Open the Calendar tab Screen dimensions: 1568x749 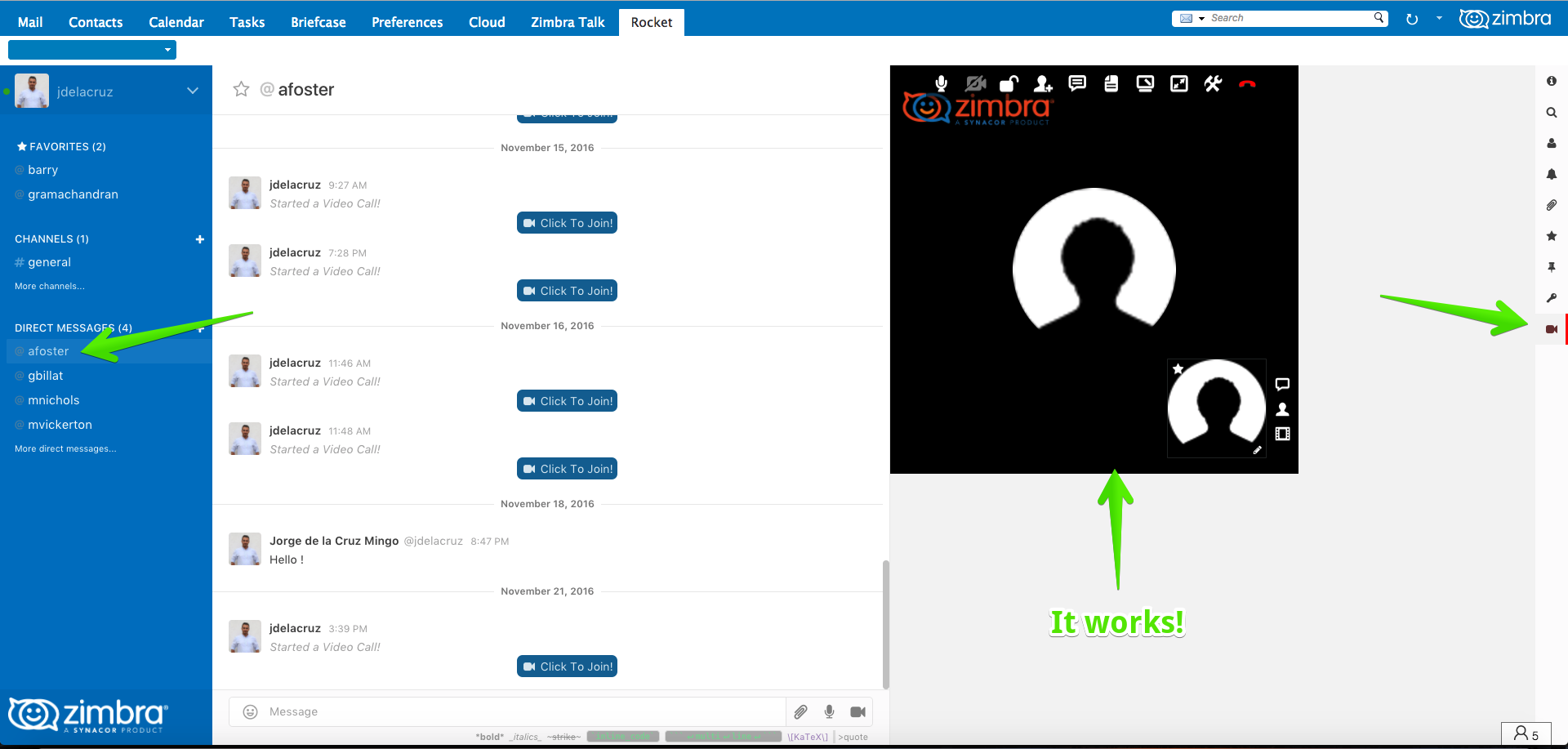[176, 22]
